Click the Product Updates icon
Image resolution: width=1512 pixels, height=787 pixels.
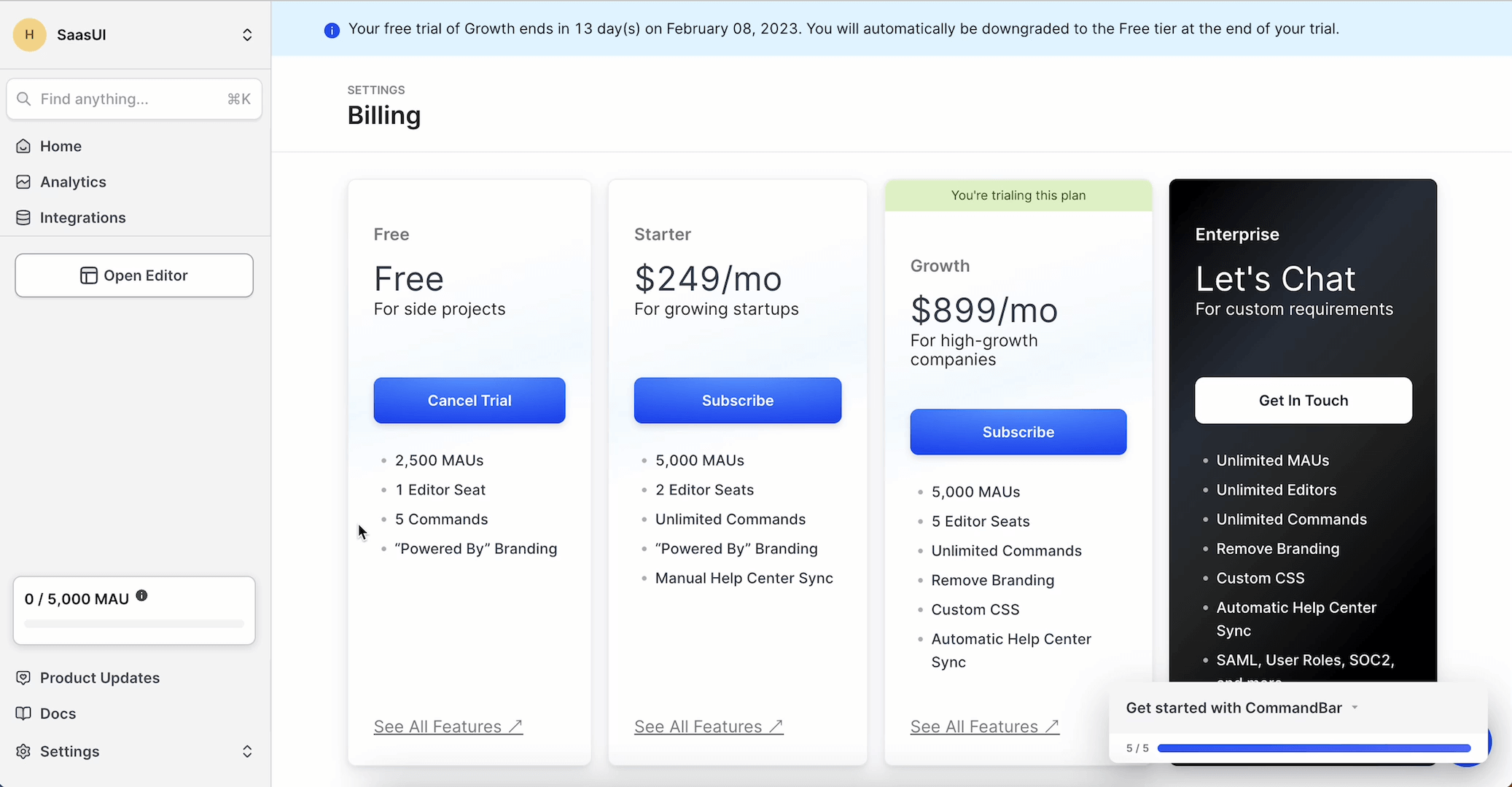point(23,677)
